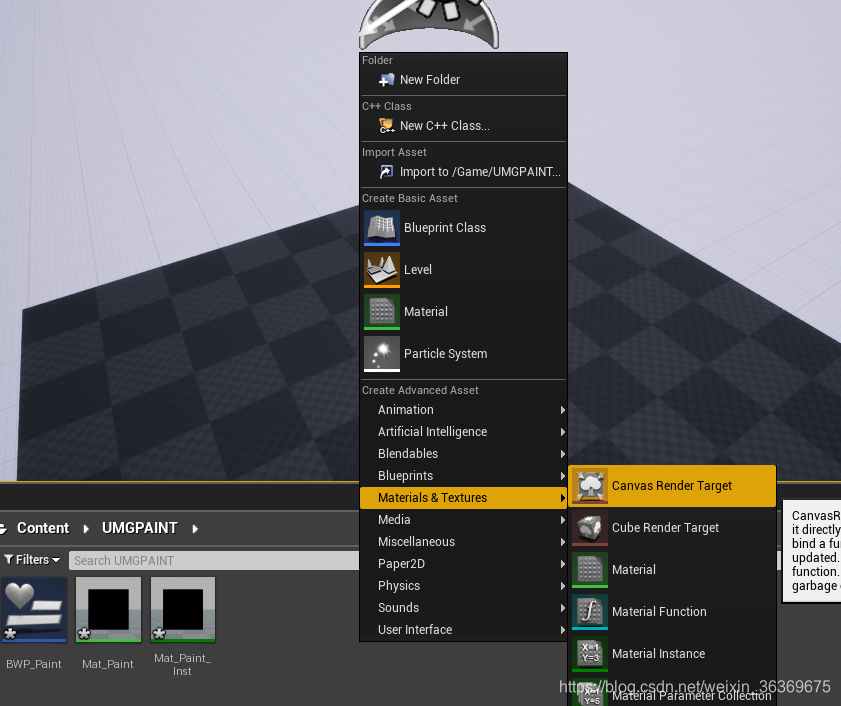This screenshot has width=841, height=706.
Task: Expand the Blueprints submenu
Action: [463, 476]
